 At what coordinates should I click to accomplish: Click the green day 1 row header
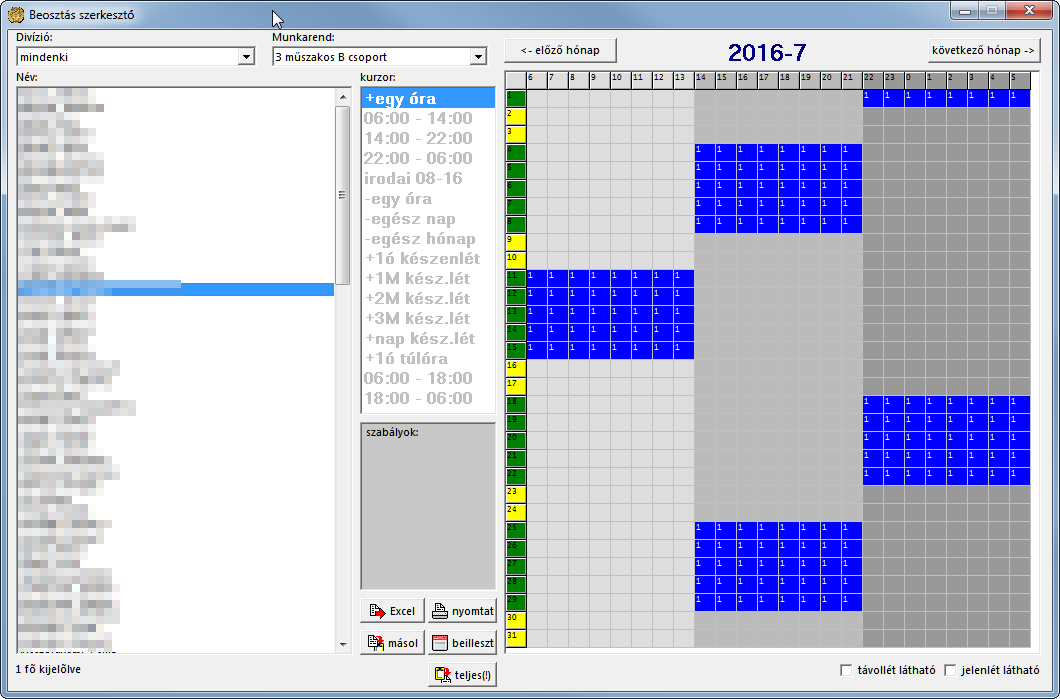pyautogui.click(x=515, y=98)
